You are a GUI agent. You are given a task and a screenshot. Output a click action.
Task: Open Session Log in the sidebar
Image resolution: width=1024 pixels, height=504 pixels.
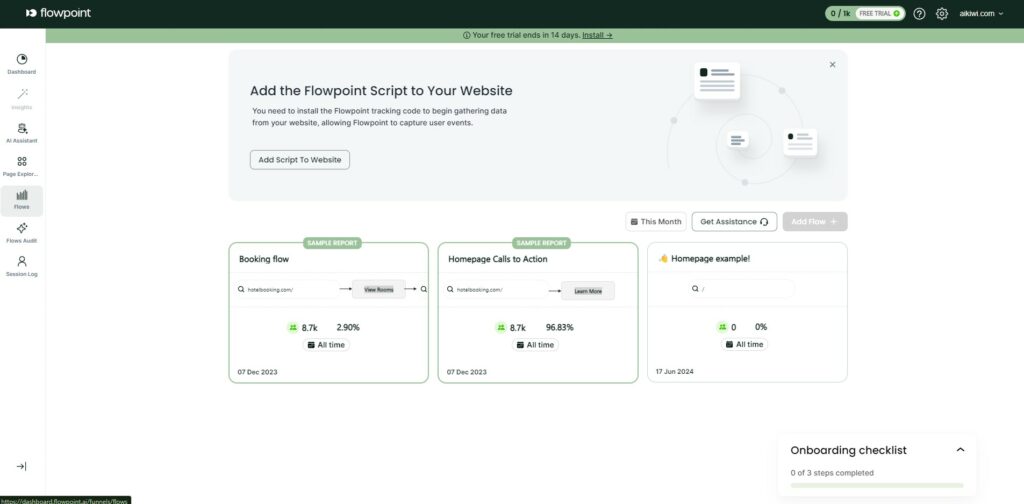(22, 266)
